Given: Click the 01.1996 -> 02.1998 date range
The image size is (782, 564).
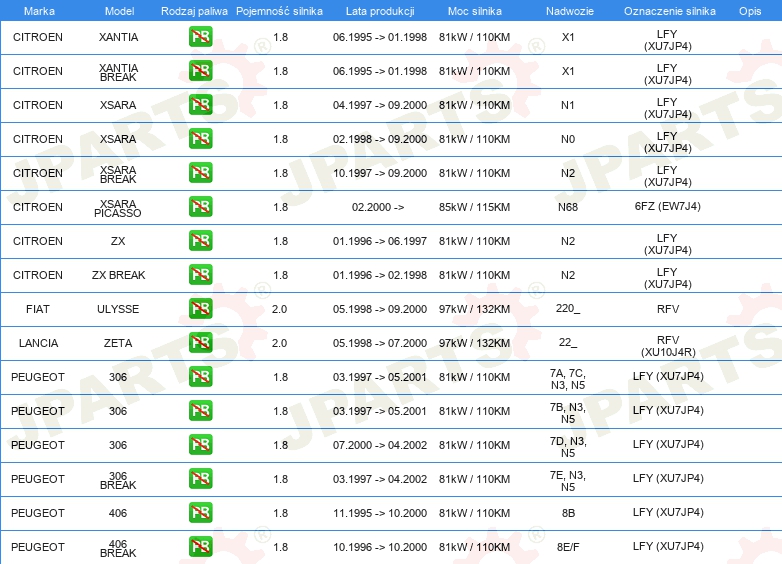Looking at the screenshot, I should pyautogui.click(x=380, y=275).
